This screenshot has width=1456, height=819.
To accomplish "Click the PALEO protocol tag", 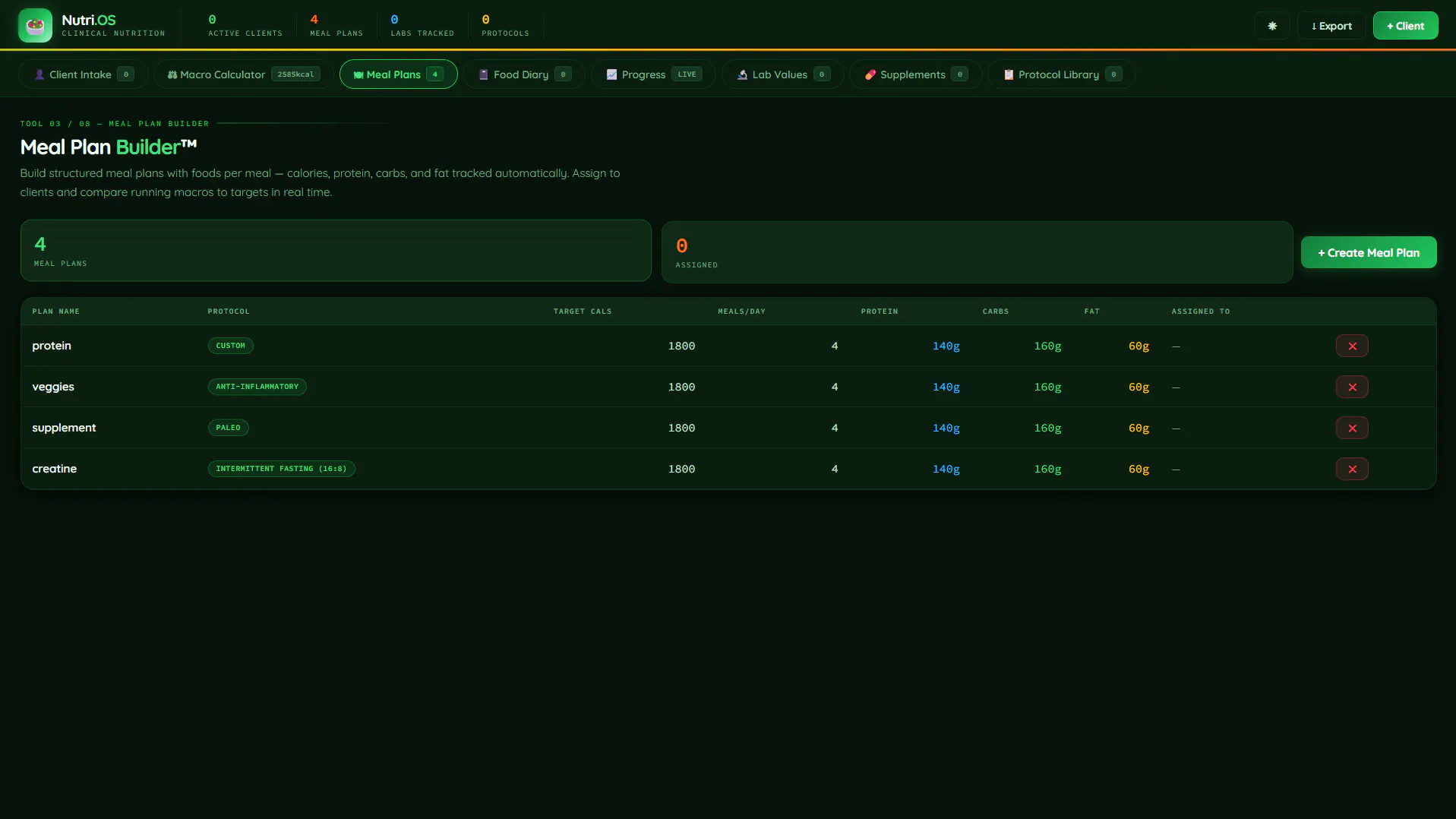I will click(x=228, y=428).
